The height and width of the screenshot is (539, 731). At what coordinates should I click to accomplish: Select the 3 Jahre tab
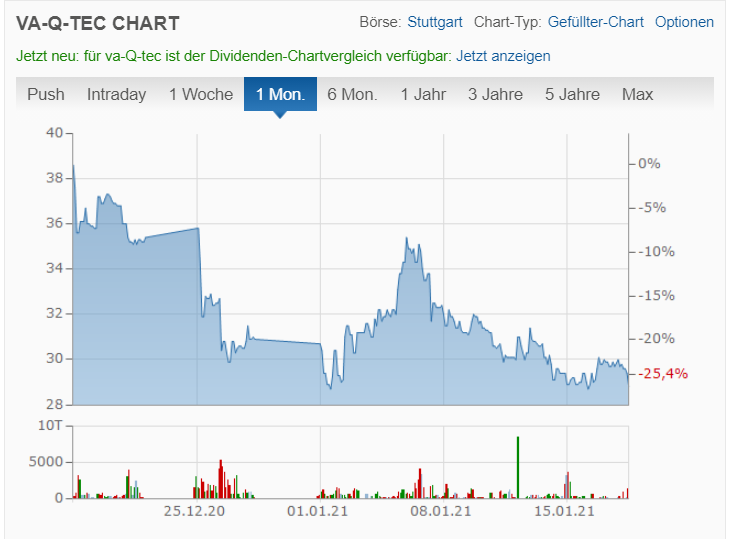tap(495, 94)
